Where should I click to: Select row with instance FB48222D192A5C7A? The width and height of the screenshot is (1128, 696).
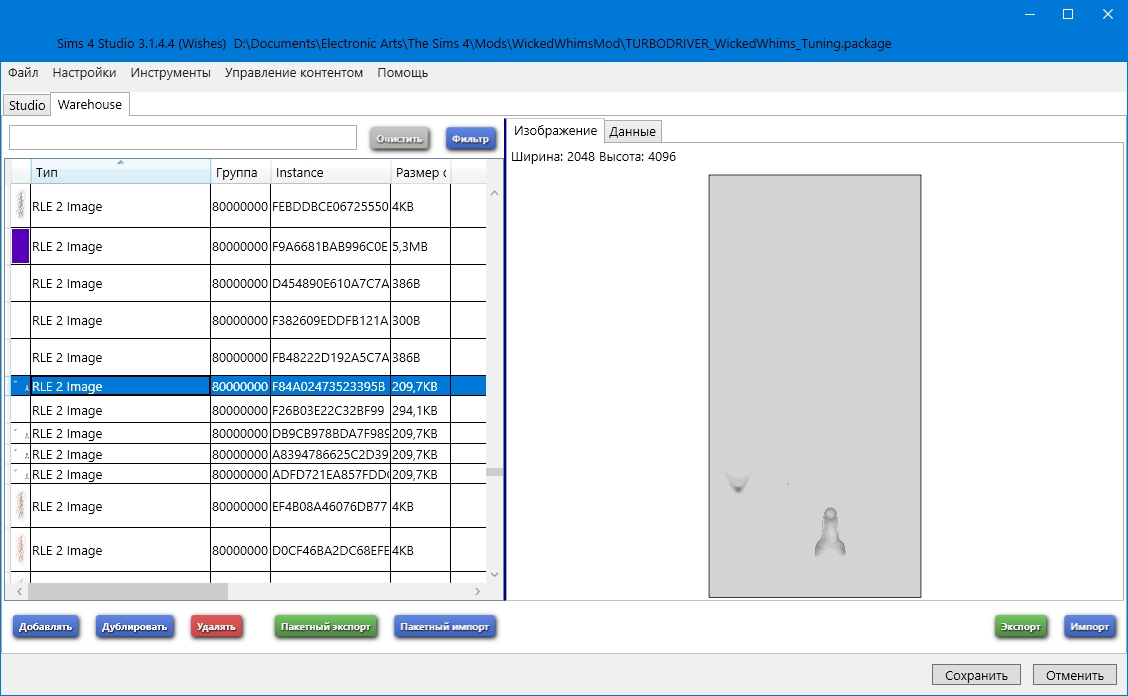[x=248, y=358]
